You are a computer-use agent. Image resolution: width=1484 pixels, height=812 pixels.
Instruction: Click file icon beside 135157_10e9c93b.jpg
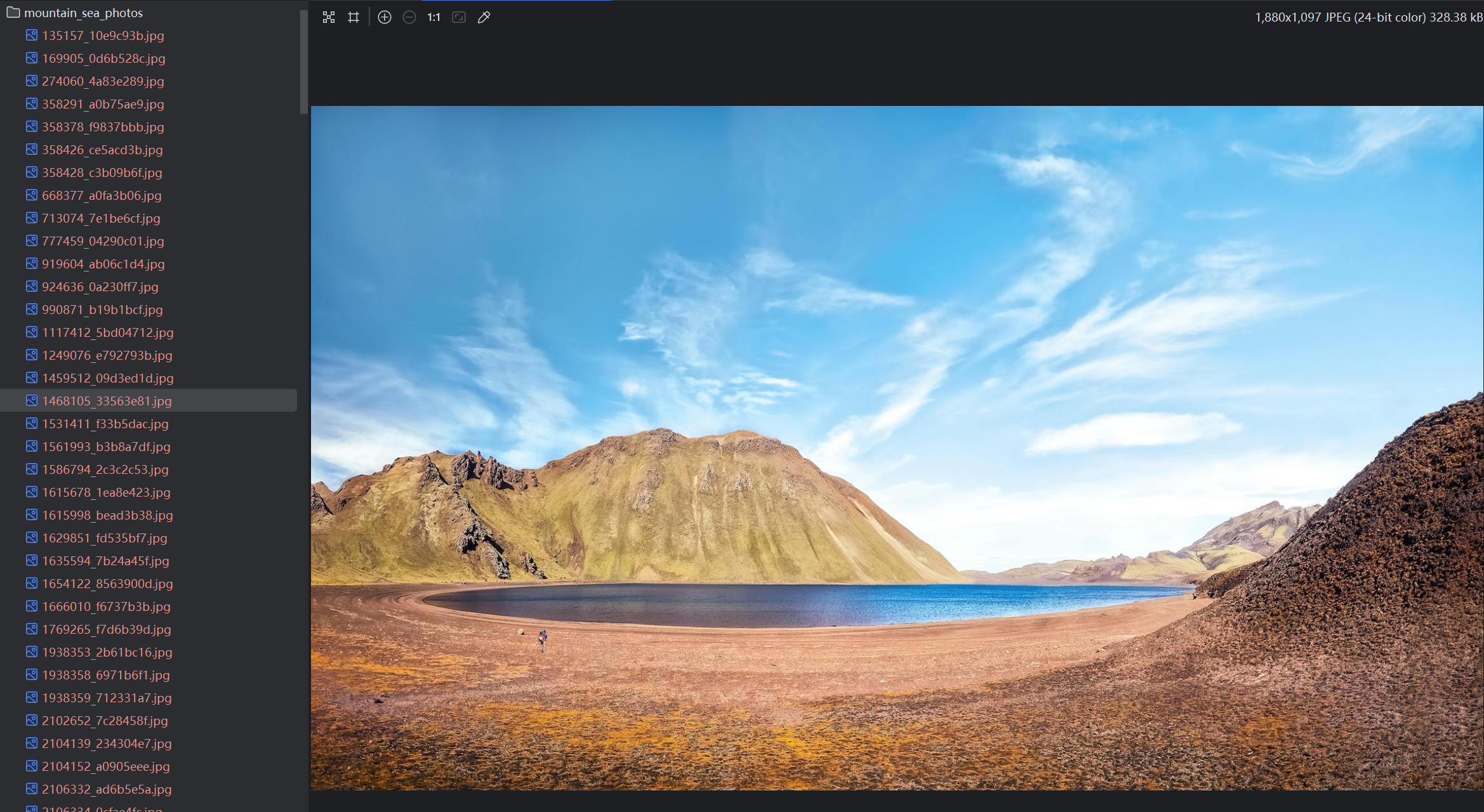click(x=31, y=35)
